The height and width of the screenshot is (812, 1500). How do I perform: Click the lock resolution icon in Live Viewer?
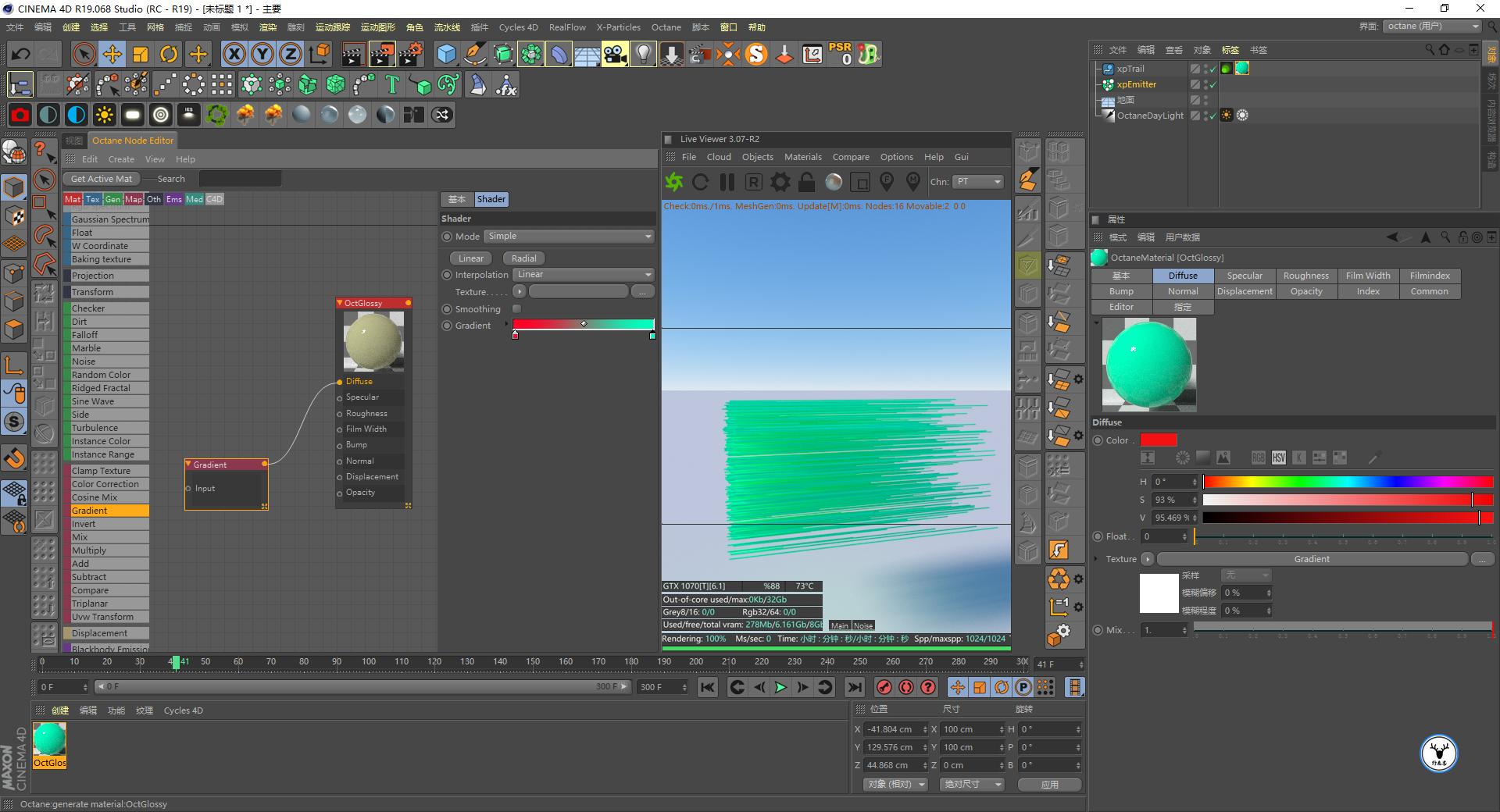pyautogui.click(x=805, y=182)
